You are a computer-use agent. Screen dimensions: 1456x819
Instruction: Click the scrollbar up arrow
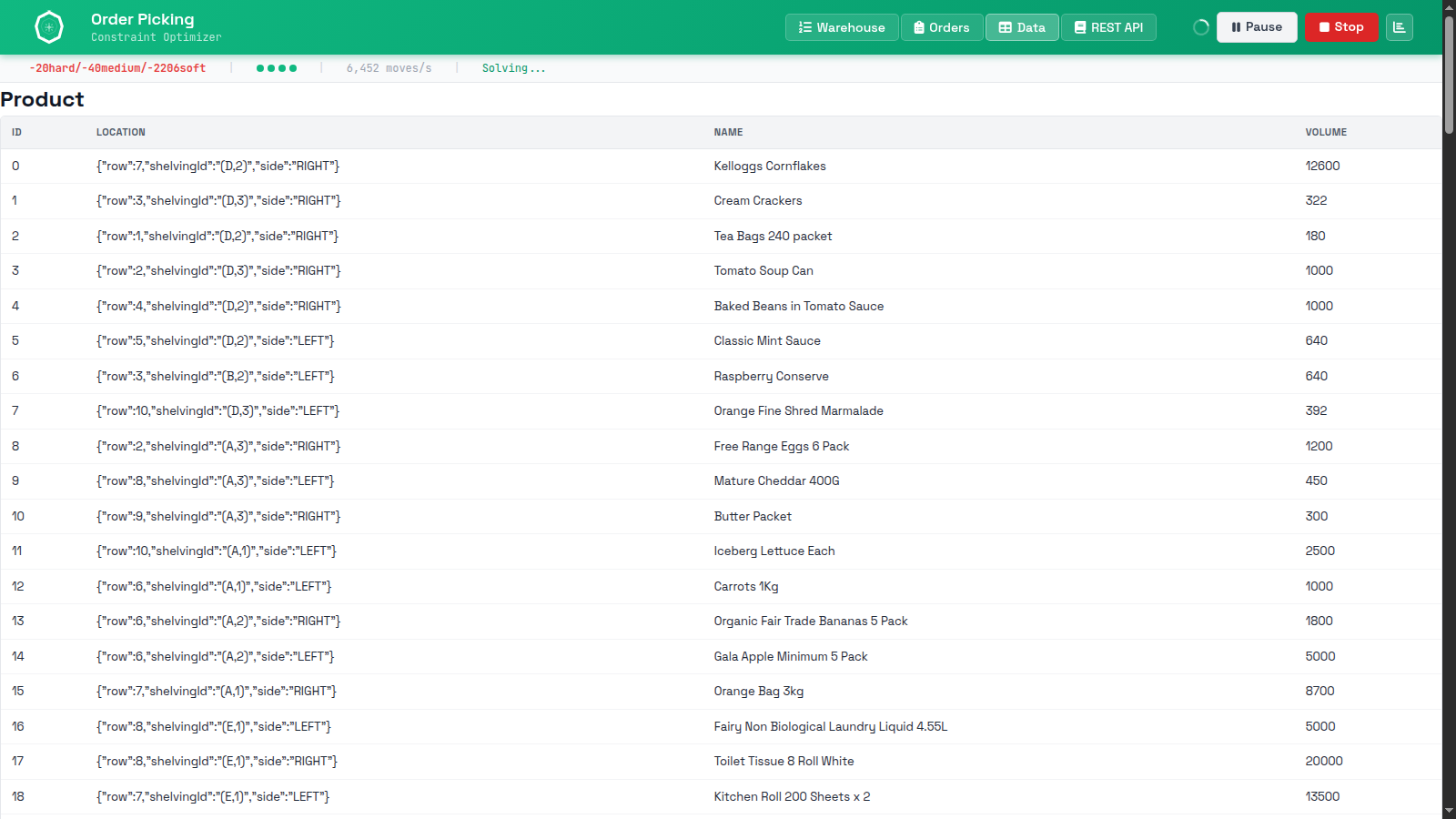[x=1449, y=6]
